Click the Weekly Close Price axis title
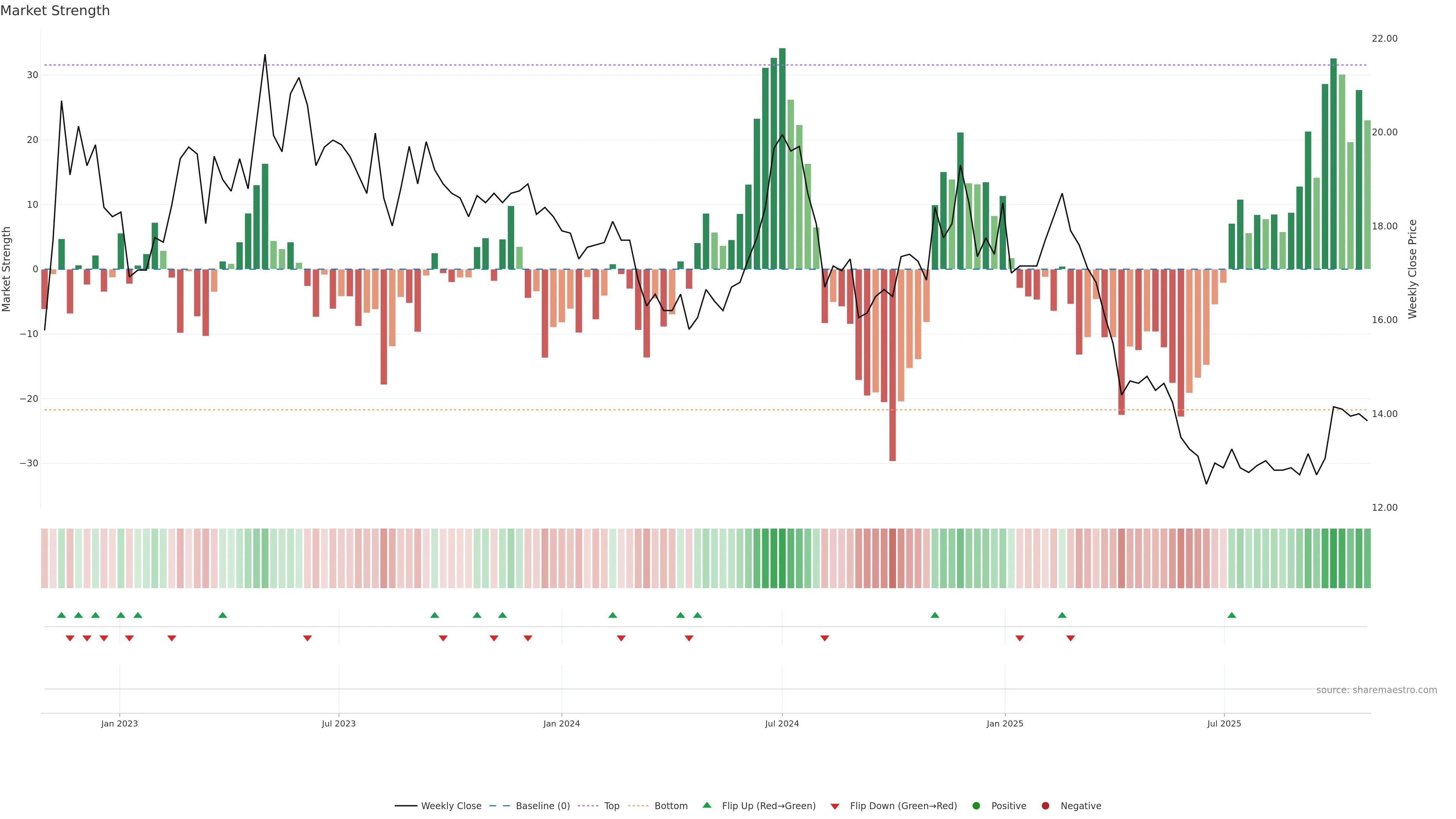 (x=1412, y=269)
